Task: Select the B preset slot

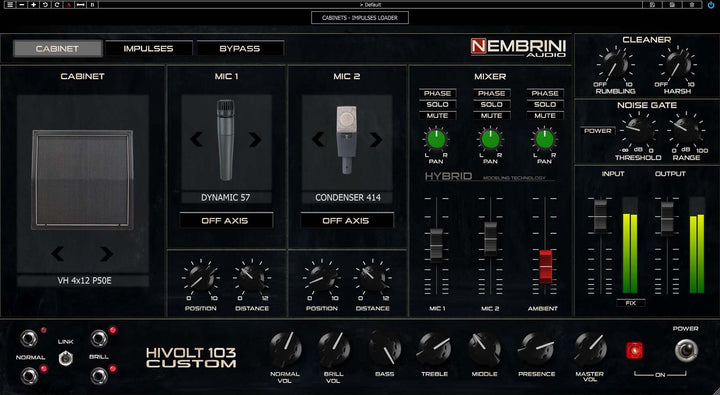Action: [x=92, y=5]
